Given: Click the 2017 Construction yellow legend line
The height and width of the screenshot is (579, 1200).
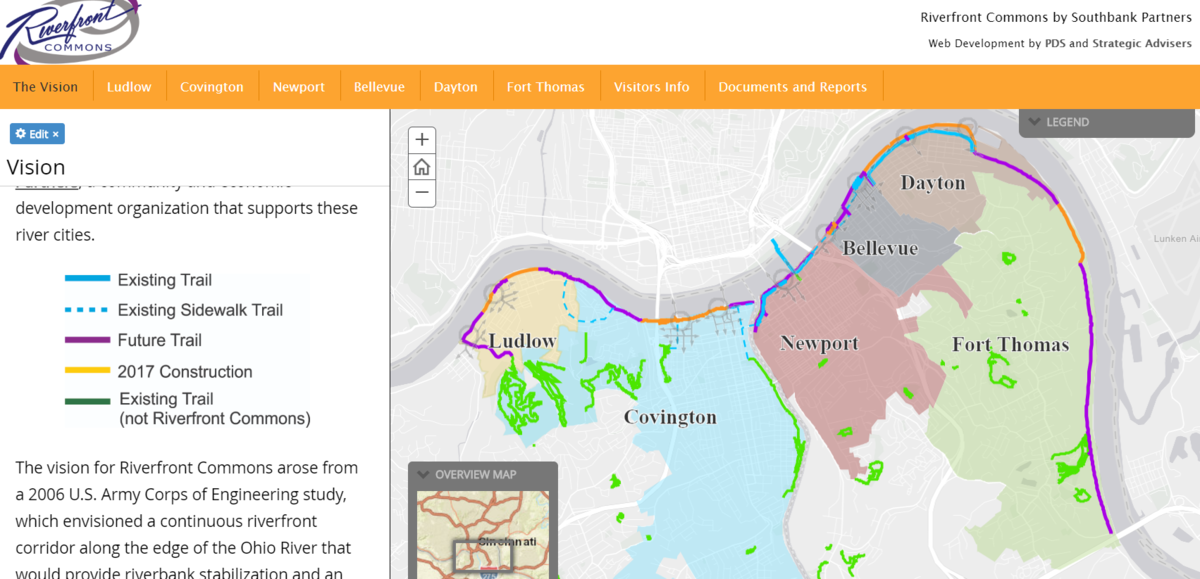Looking at the screenshot, I should pos(86,371).
